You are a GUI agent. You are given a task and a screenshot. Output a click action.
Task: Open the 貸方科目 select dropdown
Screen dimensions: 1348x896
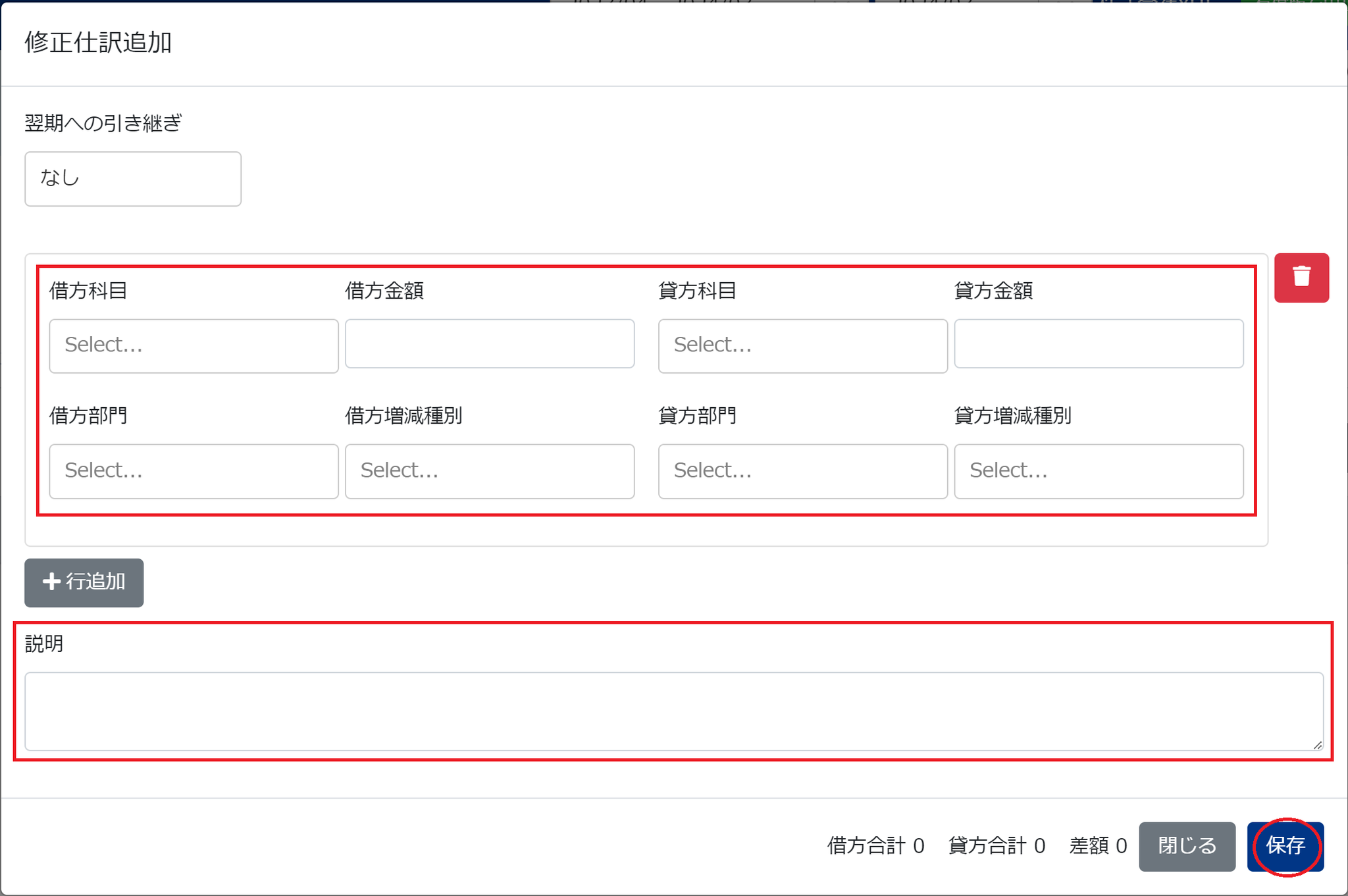(x=802, y=345)
